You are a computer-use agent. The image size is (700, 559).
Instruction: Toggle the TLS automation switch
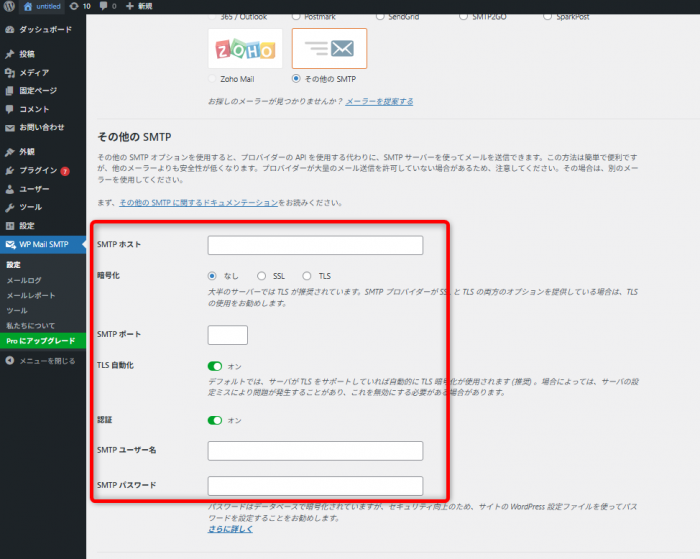tap(215, 366)
